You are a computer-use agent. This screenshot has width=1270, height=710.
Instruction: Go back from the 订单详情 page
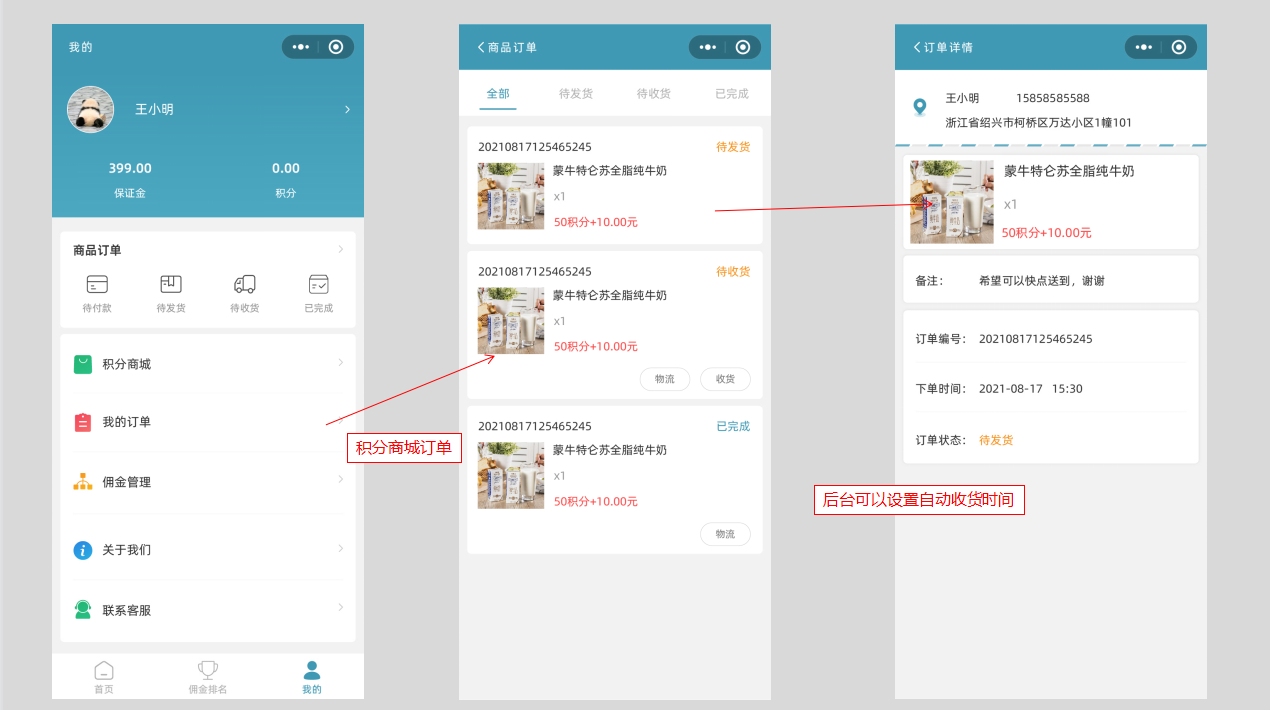click(x=917, y=47)
